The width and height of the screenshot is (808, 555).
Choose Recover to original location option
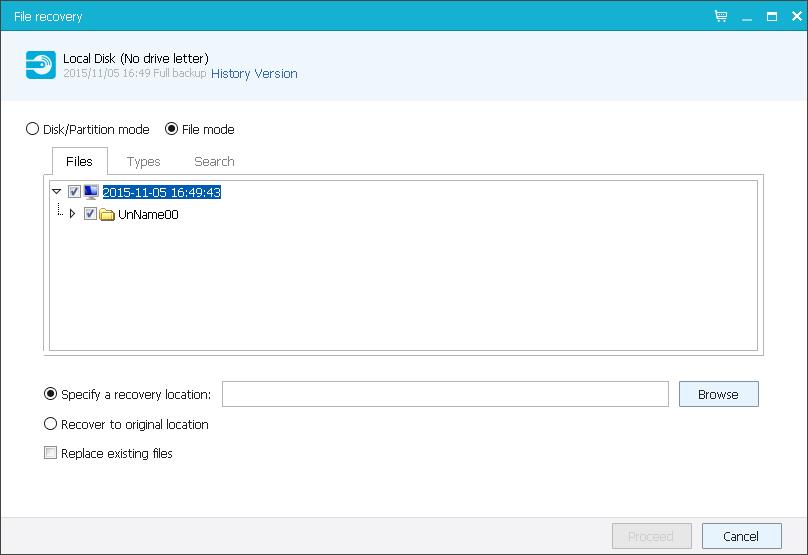click(50, 424)
